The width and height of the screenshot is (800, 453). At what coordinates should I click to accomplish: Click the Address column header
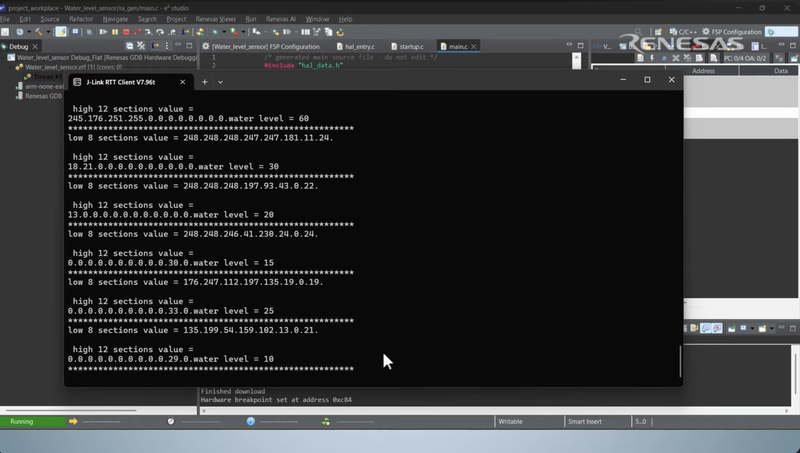click(703, 71)
